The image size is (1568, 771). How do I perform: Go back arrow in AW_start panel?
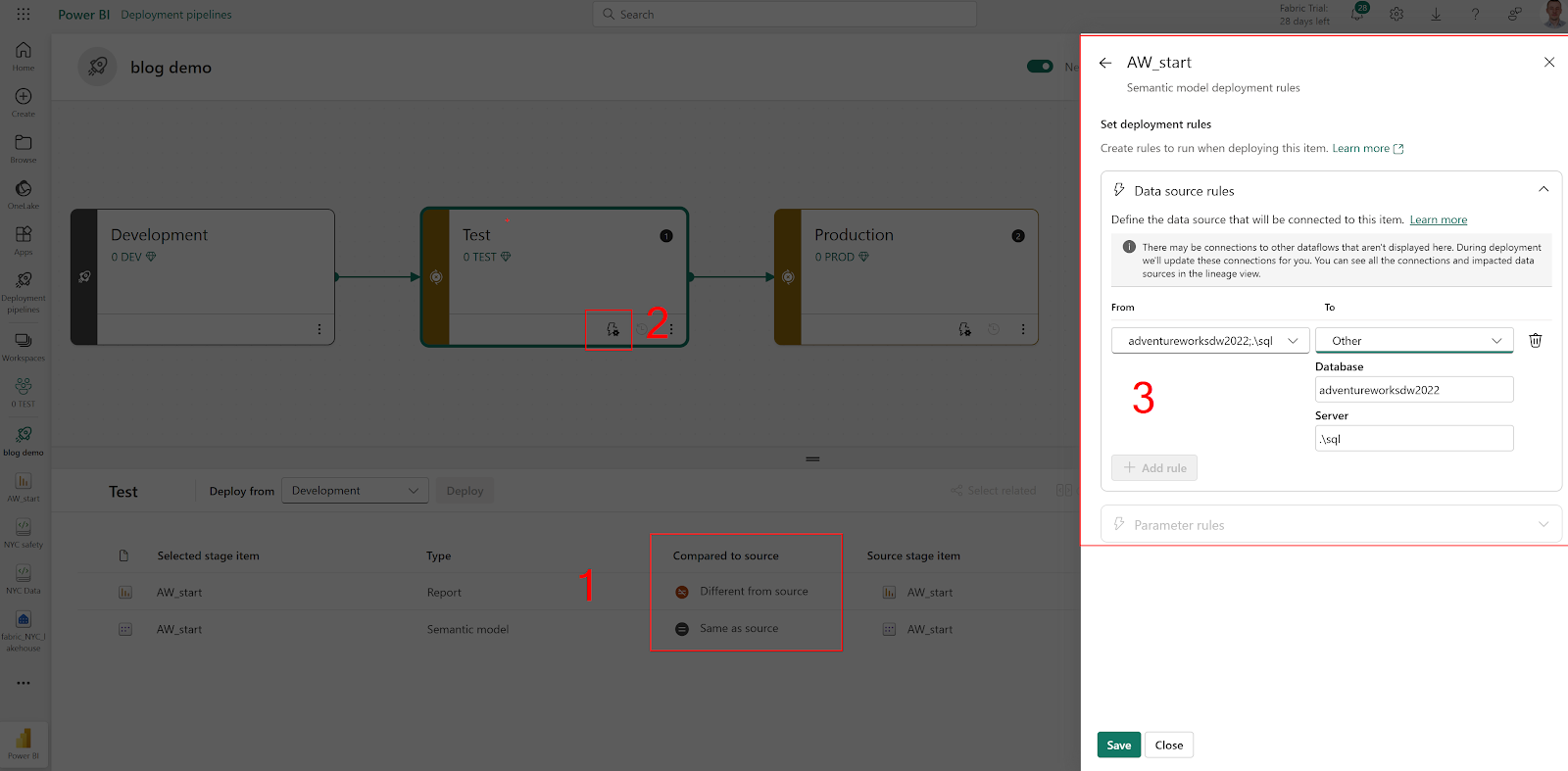[x=1105, y=63]
